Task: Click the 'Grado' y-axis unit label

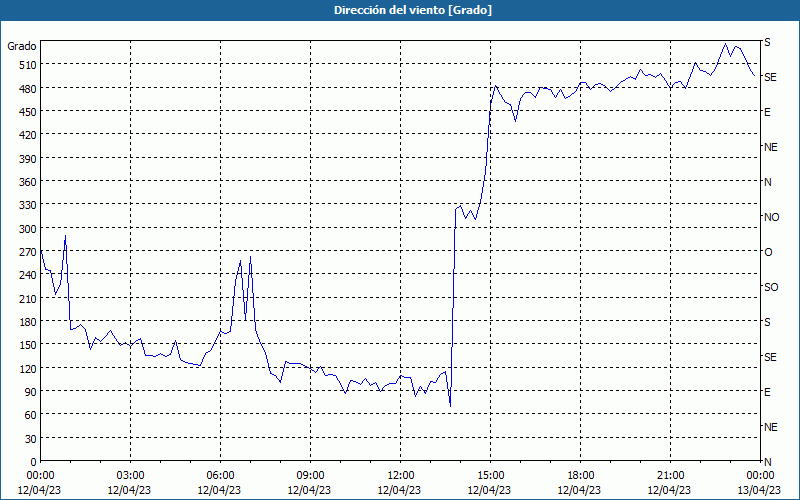Action: (22, 46)
